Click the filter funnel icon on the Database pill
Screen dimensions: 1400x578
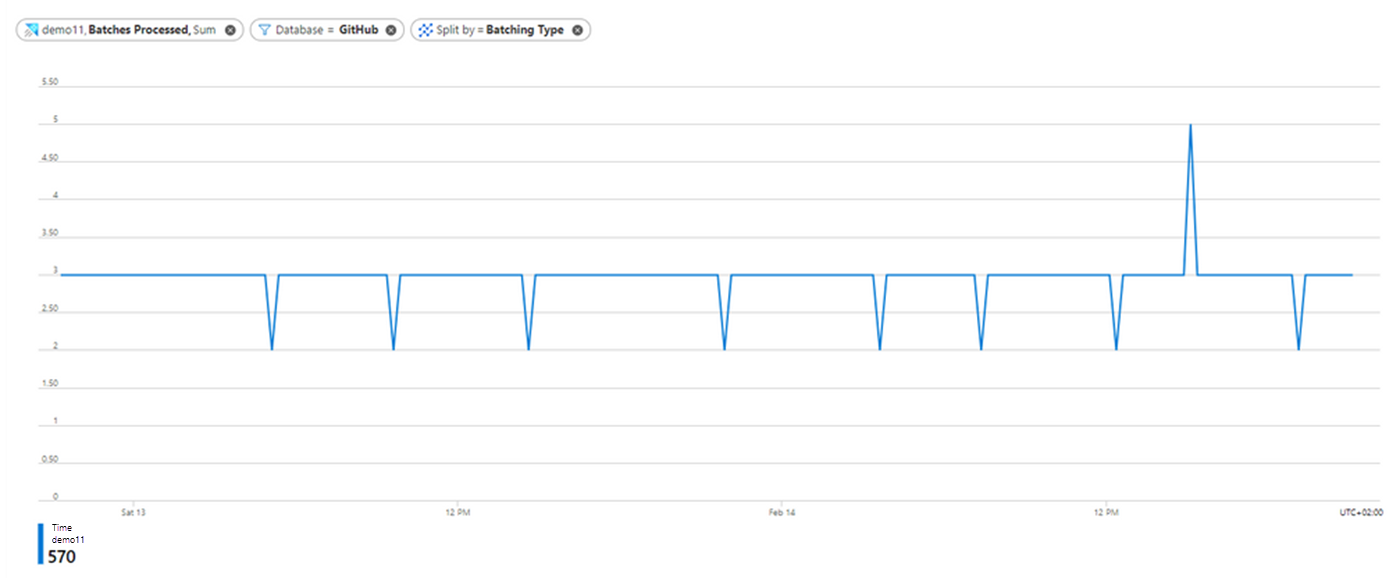(x=264, y=29)
